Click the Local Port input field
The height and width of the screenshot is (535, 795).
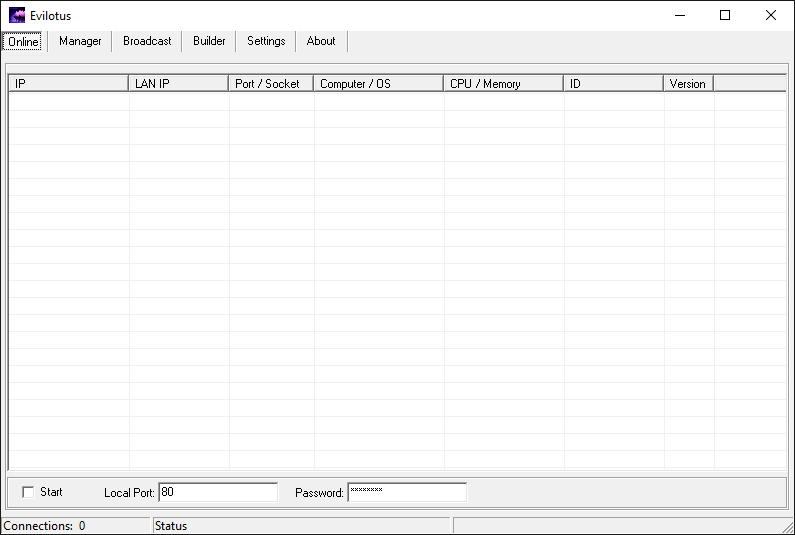(x=217, y=492)
